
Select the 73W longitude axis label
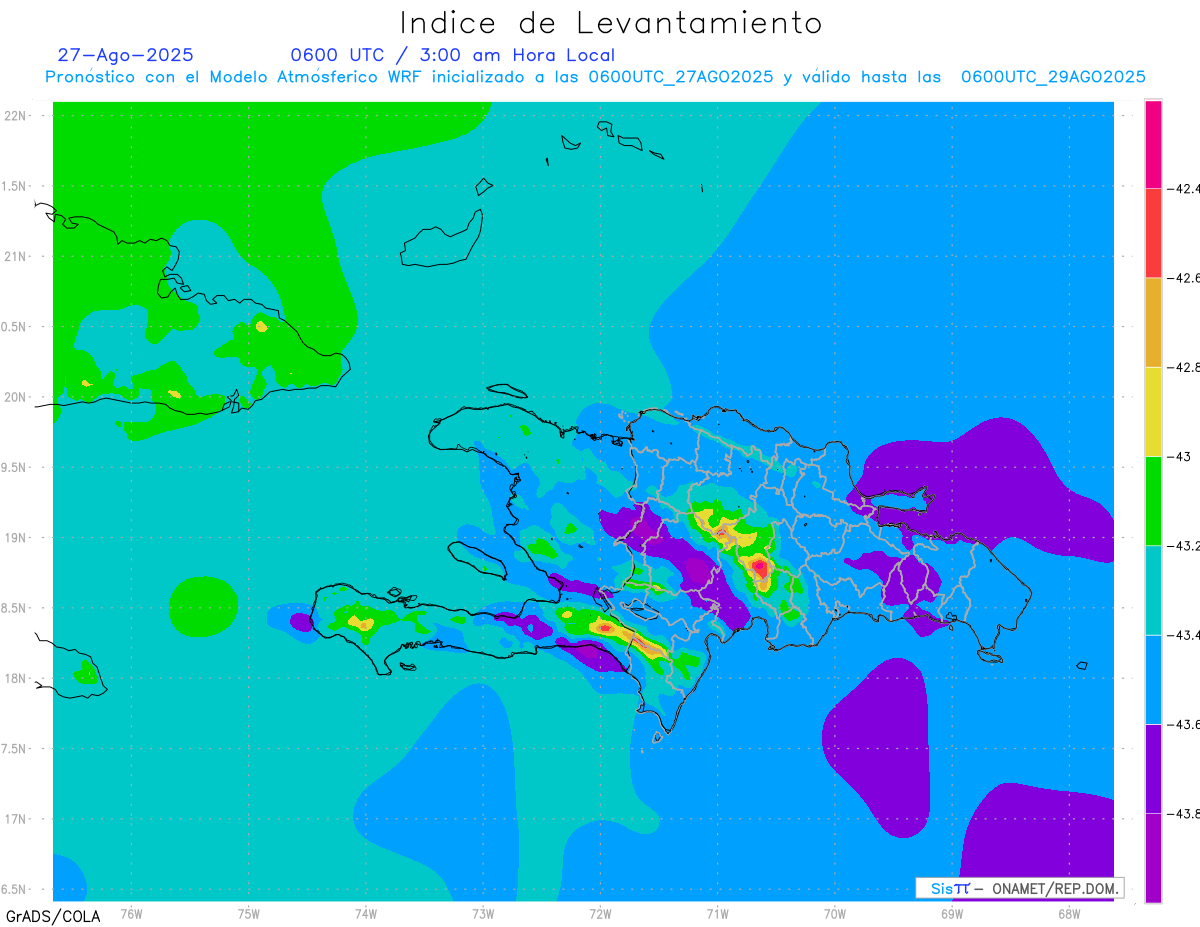pos(483,913)
